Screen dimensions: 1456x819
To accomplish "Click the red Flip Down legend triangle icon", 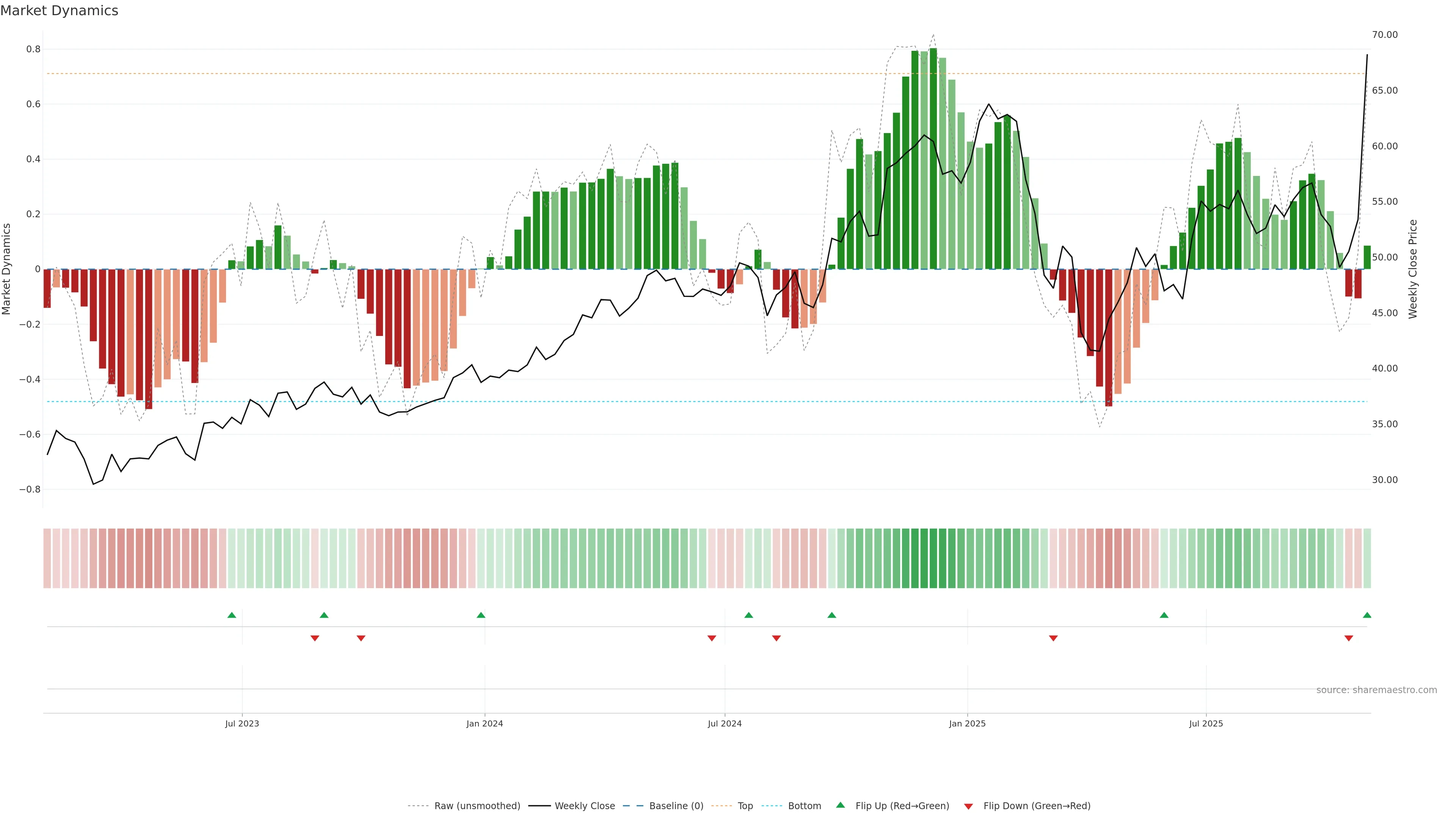I will coord(968,806).
